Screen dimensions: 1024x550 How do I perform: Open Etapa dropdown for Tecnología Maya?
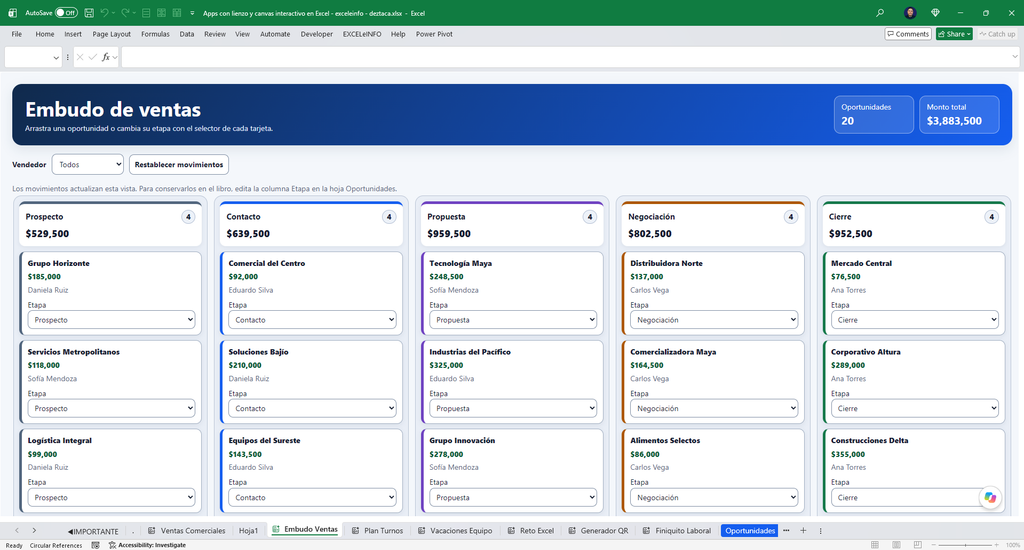[513, 319]
